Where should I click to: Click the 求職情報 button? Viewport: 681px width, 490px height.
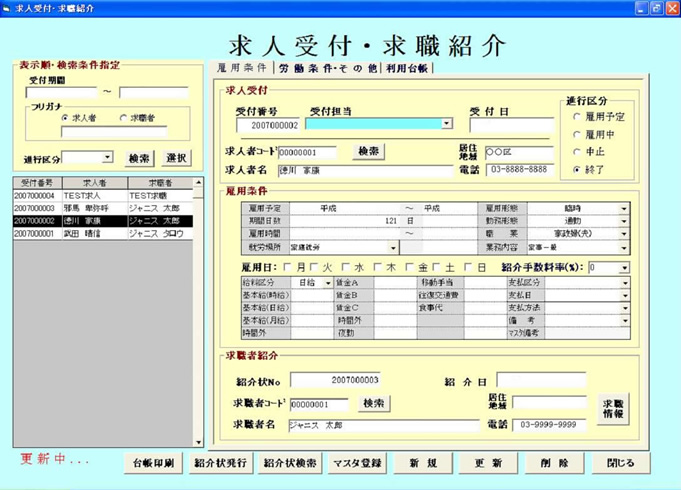point(613,408)
